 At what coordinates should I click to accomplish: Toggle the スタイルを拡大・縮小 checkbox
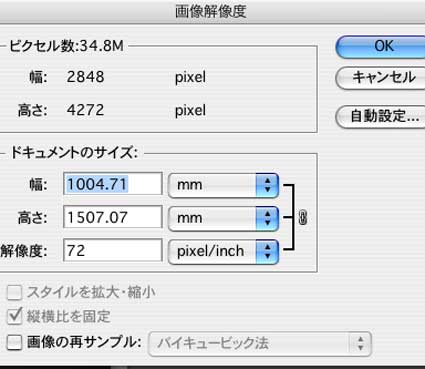coord(14,293)
